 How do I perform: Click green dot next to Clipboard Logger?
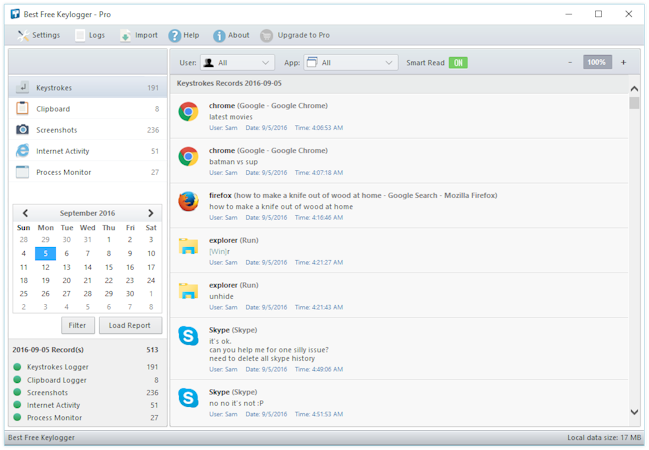[x=17, y=380]
